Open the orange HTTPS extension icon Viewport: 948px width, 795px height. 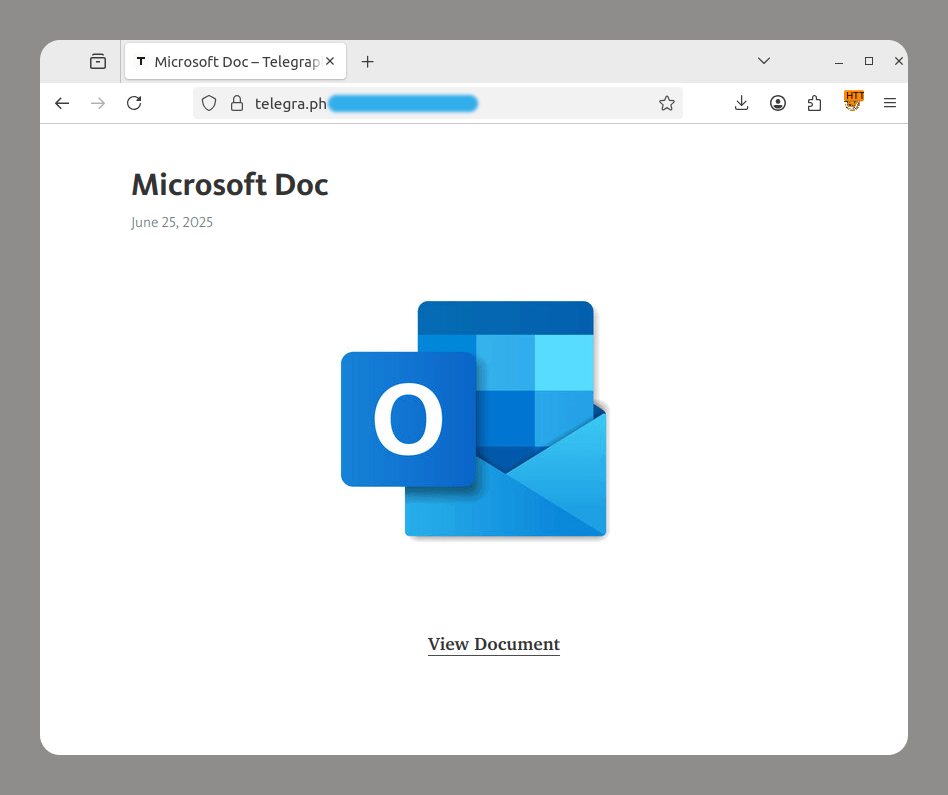coord(853,102)
